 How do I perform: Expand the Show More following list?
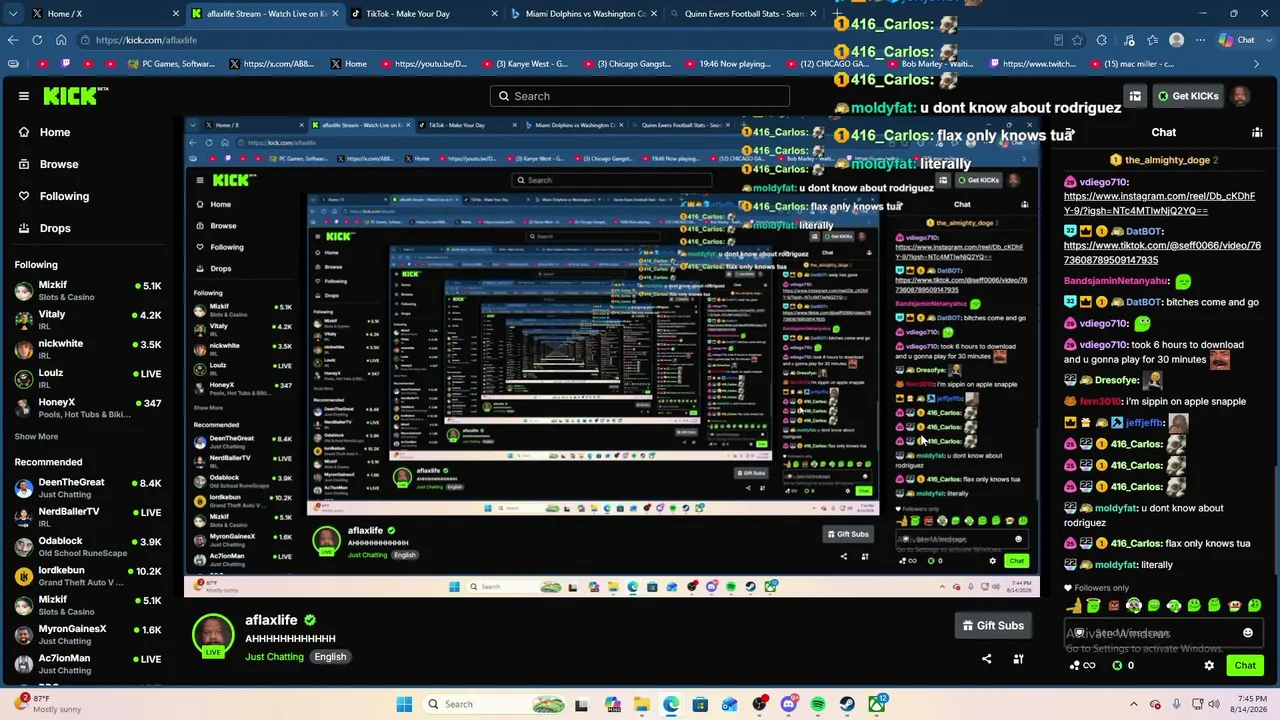pyautogui.click(x=36, y=436)
